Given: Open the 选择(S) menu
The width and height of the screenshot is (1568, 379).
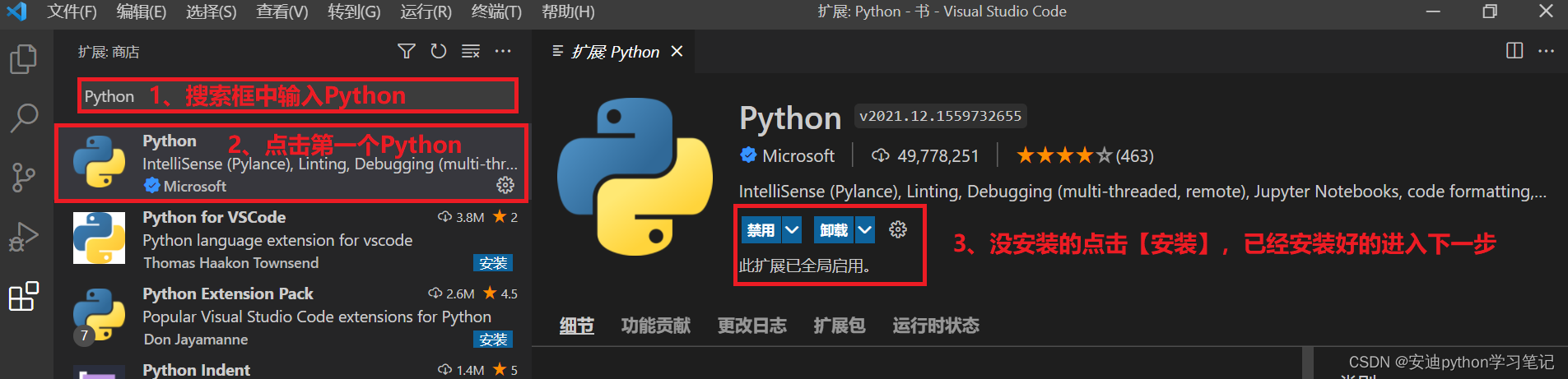Looking at the screenshot, I should pos(211,12).
